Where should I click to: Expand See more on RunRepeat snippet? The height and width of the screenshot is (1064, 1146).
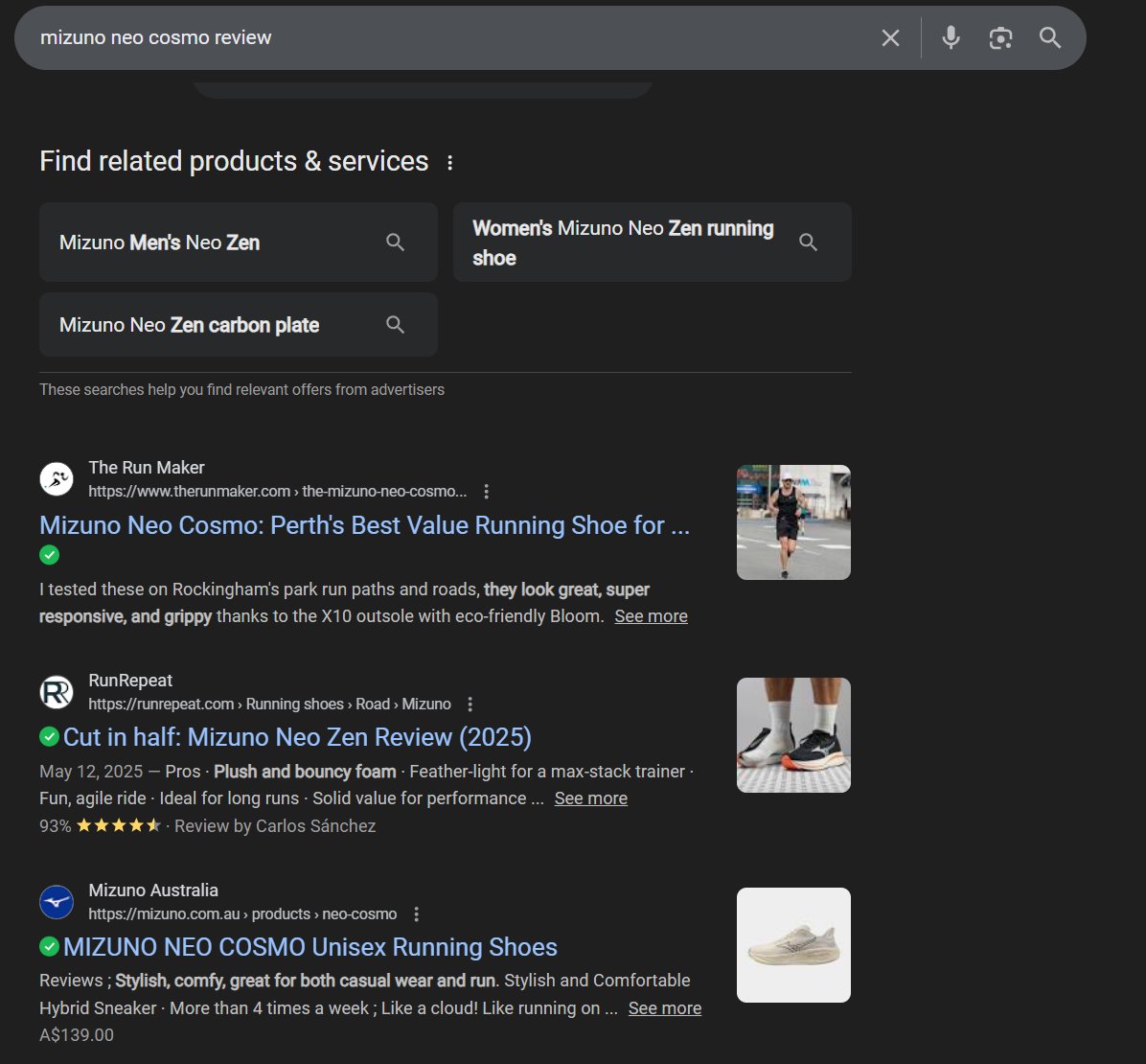tap(590, 798)
